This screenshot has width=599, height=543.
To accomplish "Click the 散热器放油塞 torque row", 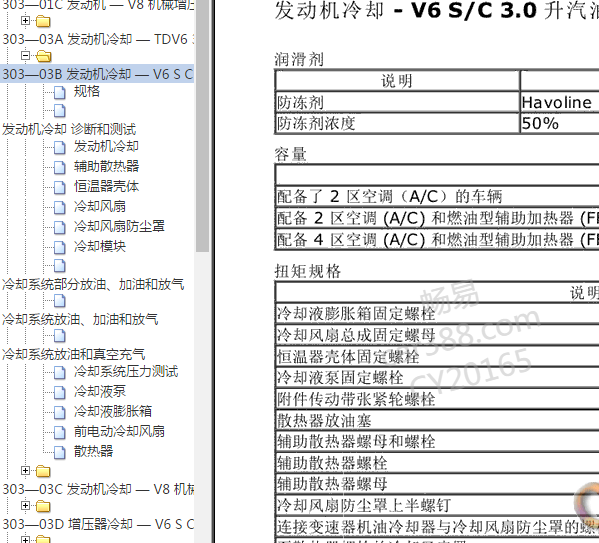I will [x=437, y=421].
